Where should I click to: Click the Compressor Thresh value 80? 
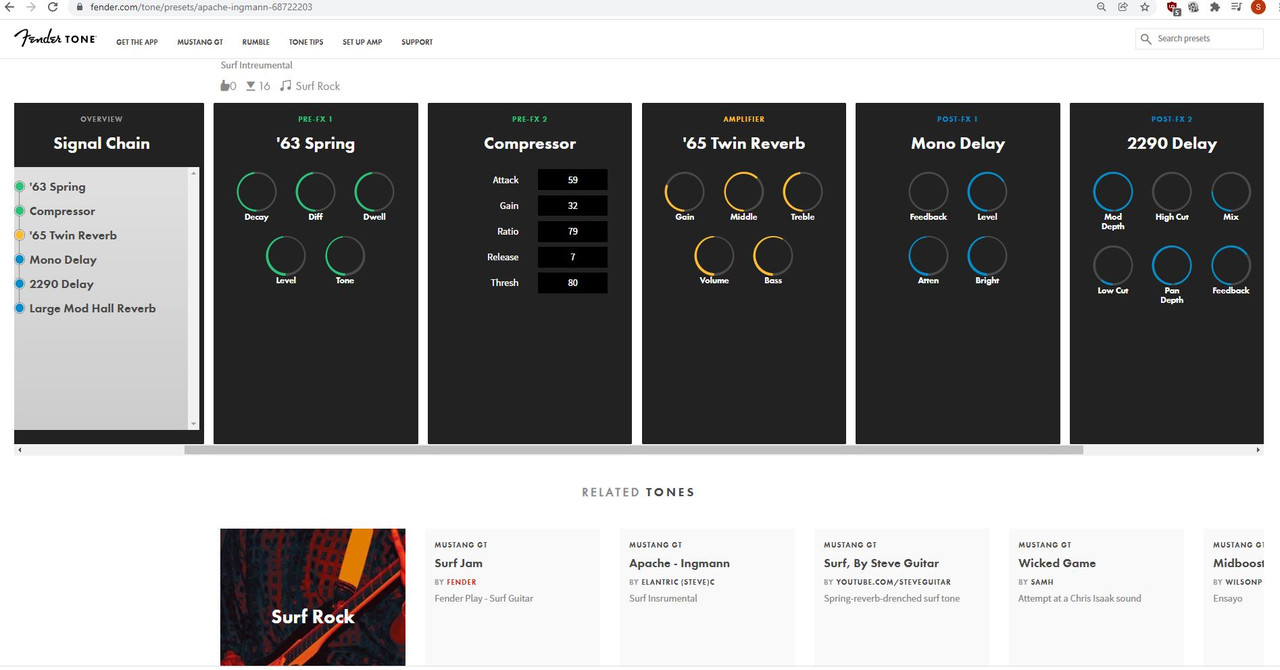(573, 283)
